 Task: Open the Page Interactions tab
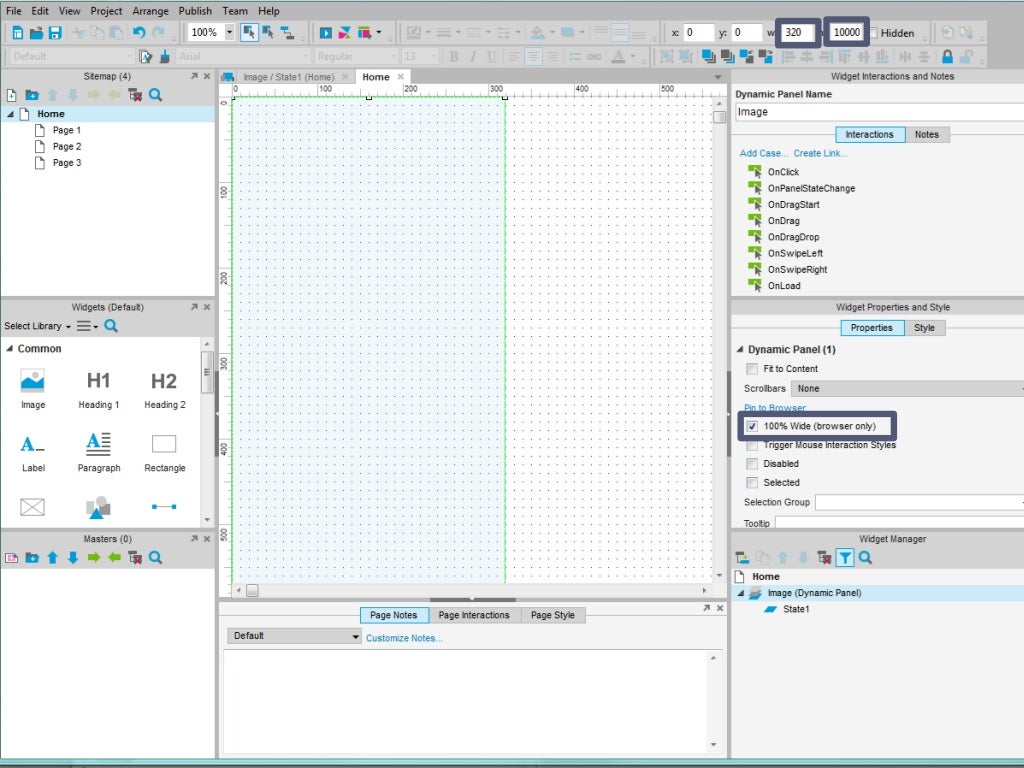click(x=474, y=615)
